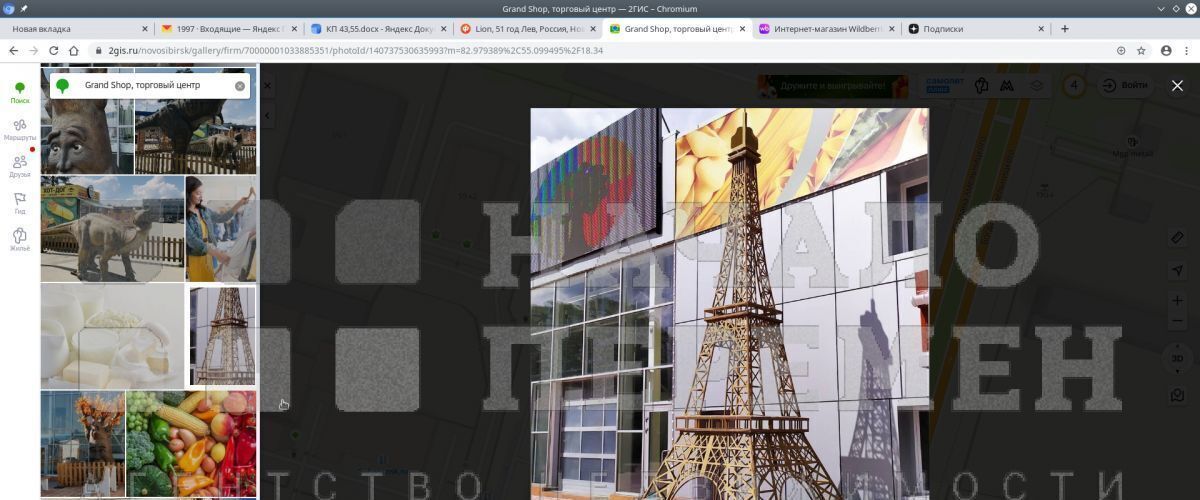Image resolution: width=1200 pixels, height=500 pixels.
Task: Open the Жильё (Housing) section
Action: pos(20,240)
